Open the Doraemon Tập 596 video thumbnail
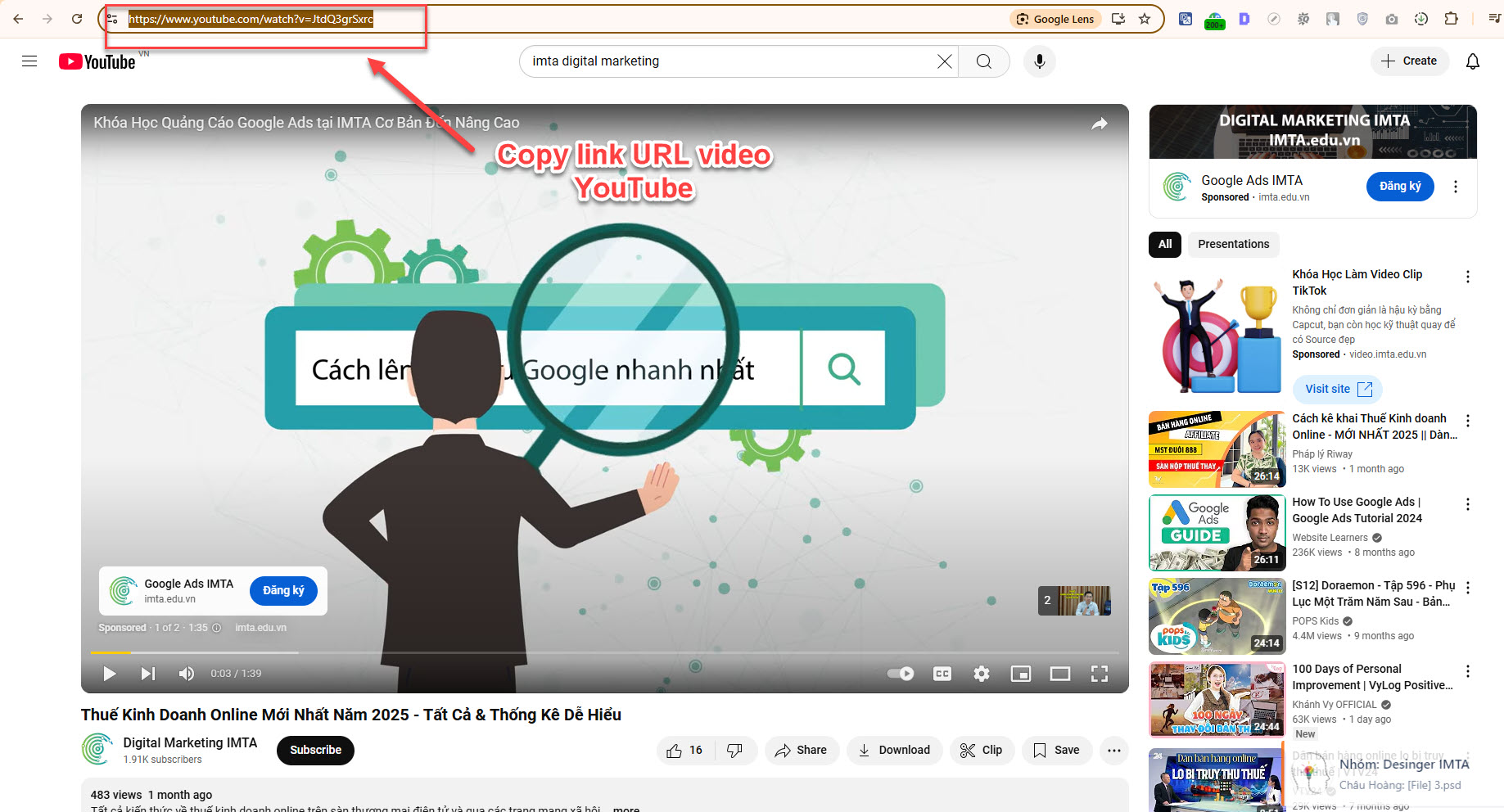The height and width of the screenshot is (812, 1504). coord(1217,616)
